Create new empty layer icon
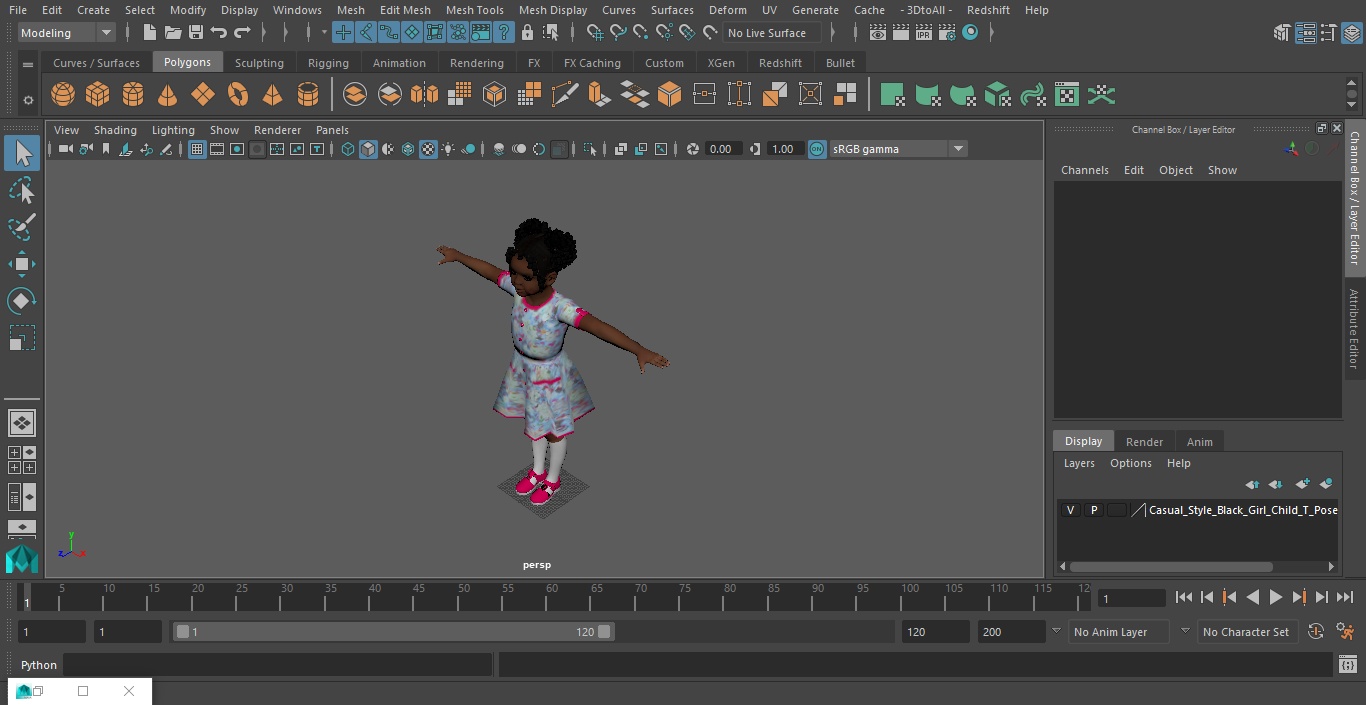This screenshot has height=705, width=1366. tap(1302, 484)
